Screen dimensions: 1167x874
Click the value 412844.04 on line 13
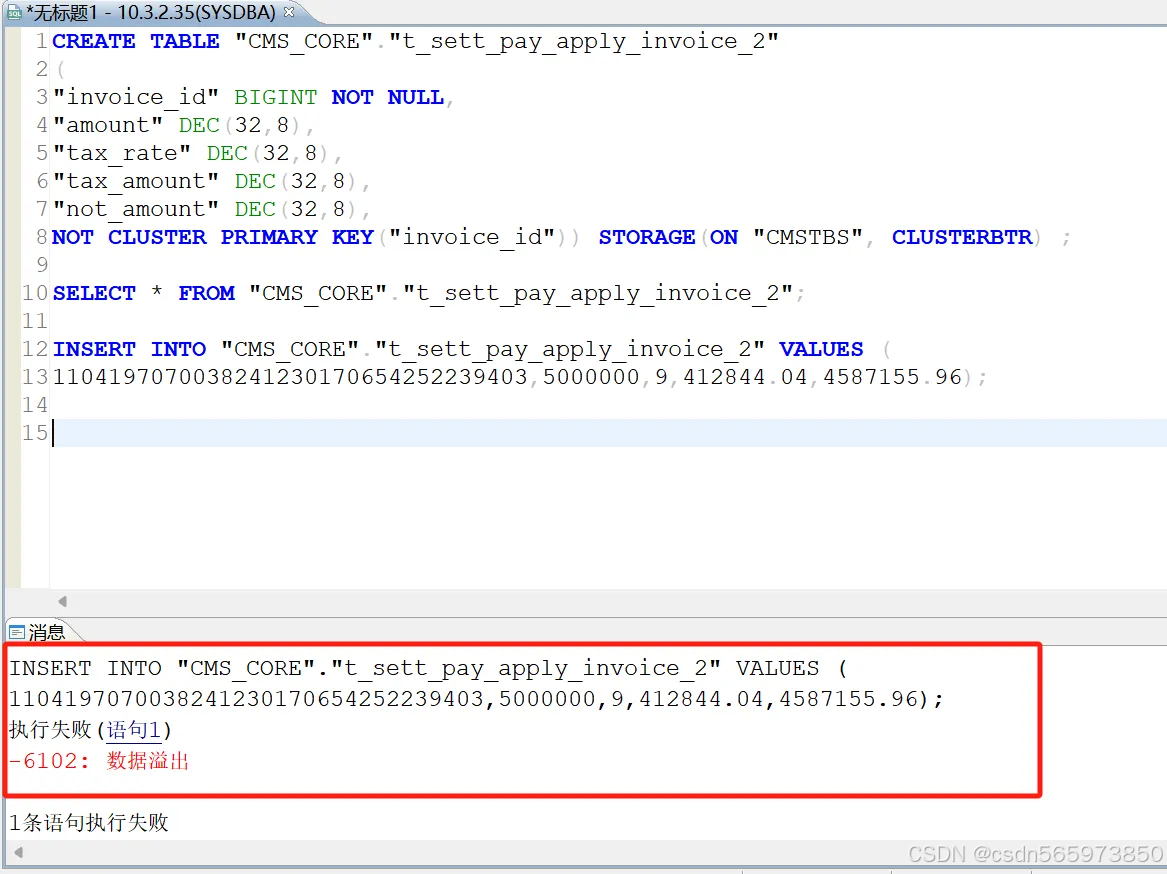pyautogui.click(x=745, y=377)
